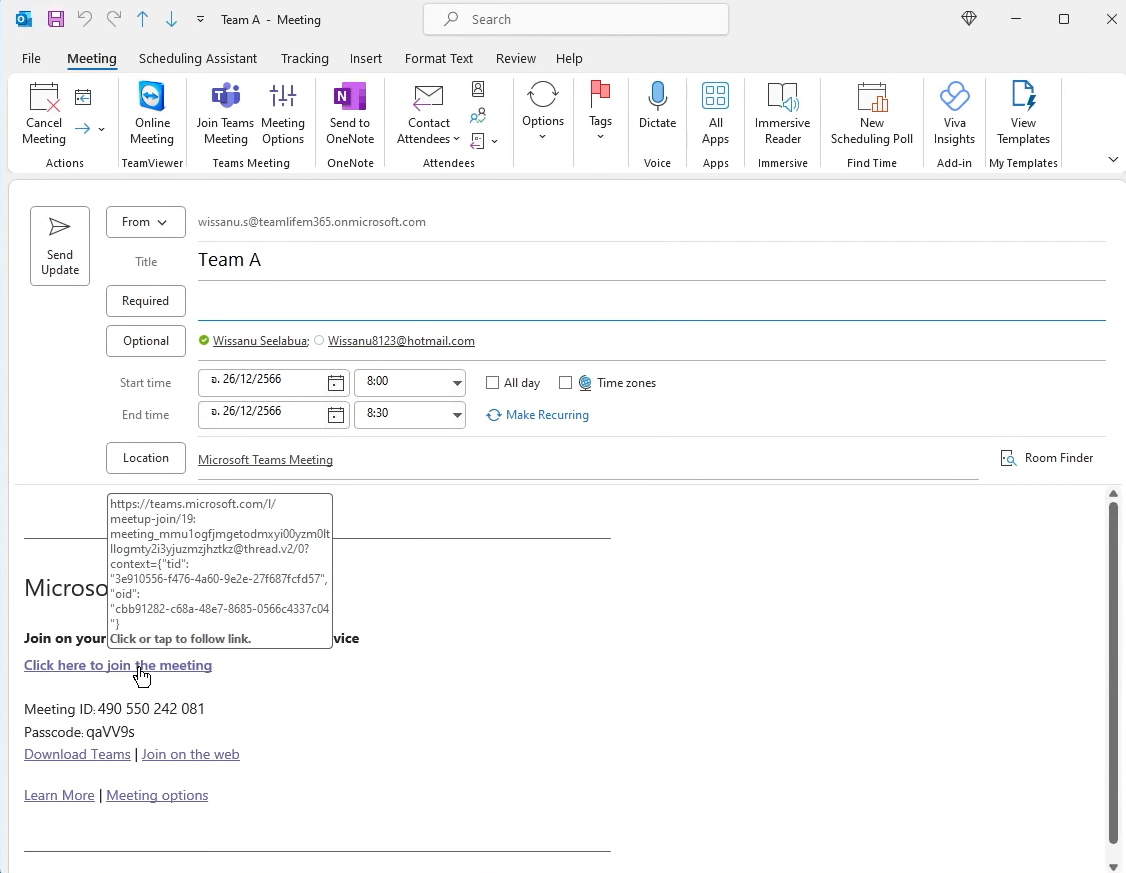Click the Download Teams link
The height and width of the screenshot is (873, 1126).
pyautogui.click(x=78, y=755)
